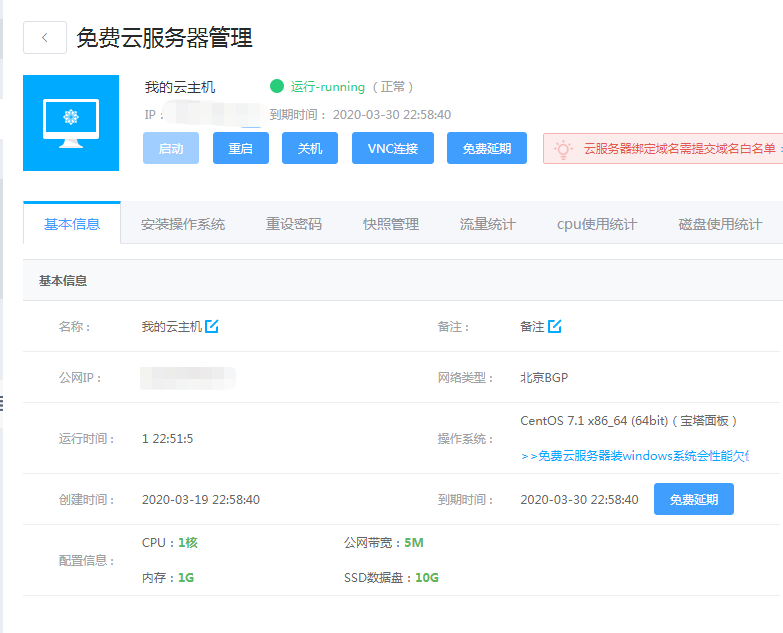Click the red domain whitelist notice banner
This screenshot has width=783, height=633.
663,149
